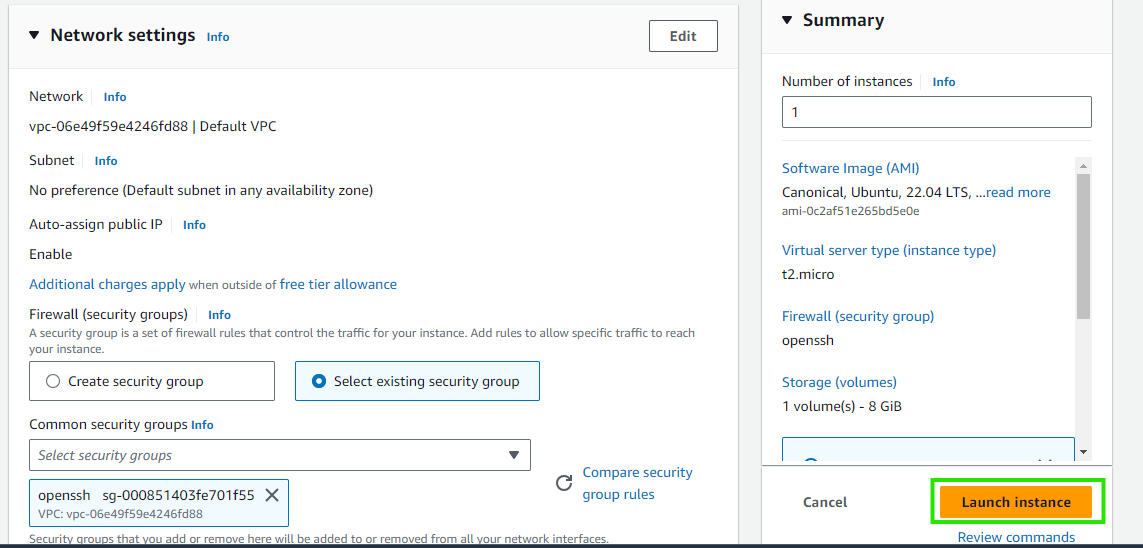Open Storage (volumes) summary link
This screenshot has width=1143, height=548.
click(839, 382)
